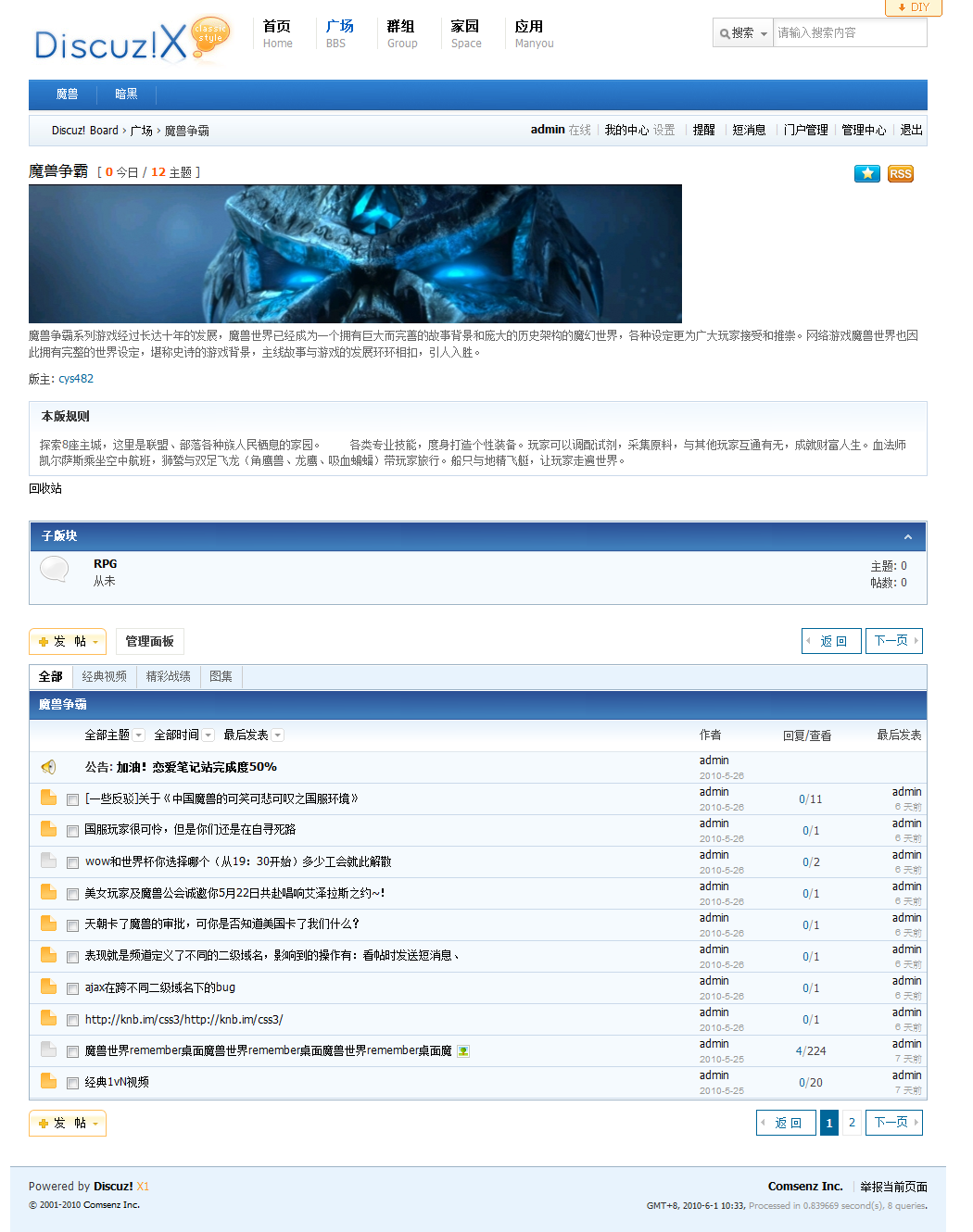
Task: Click folder icon of 国服玩家很可怜 thread
Action: (x=49, y=829)
